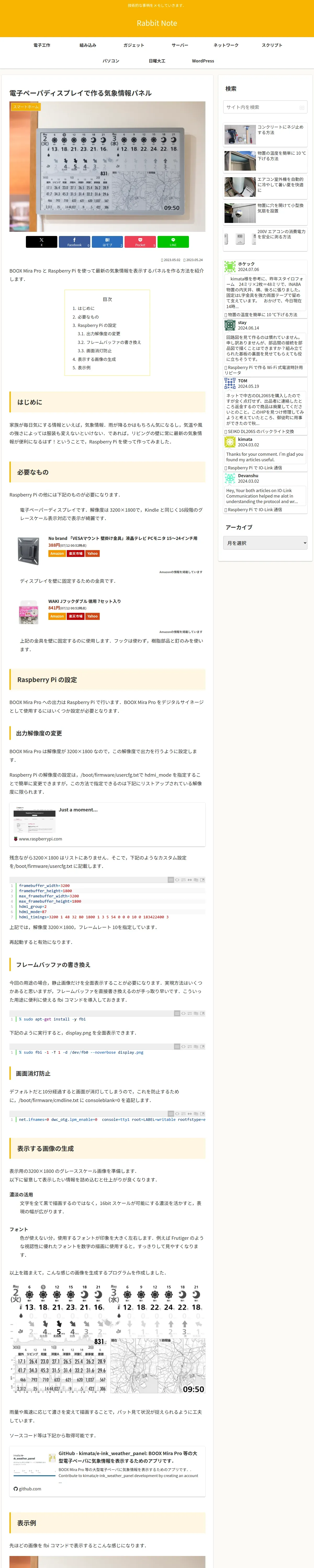Open the ガジェット menu item
314x1568 pixels.
point(134,45)
